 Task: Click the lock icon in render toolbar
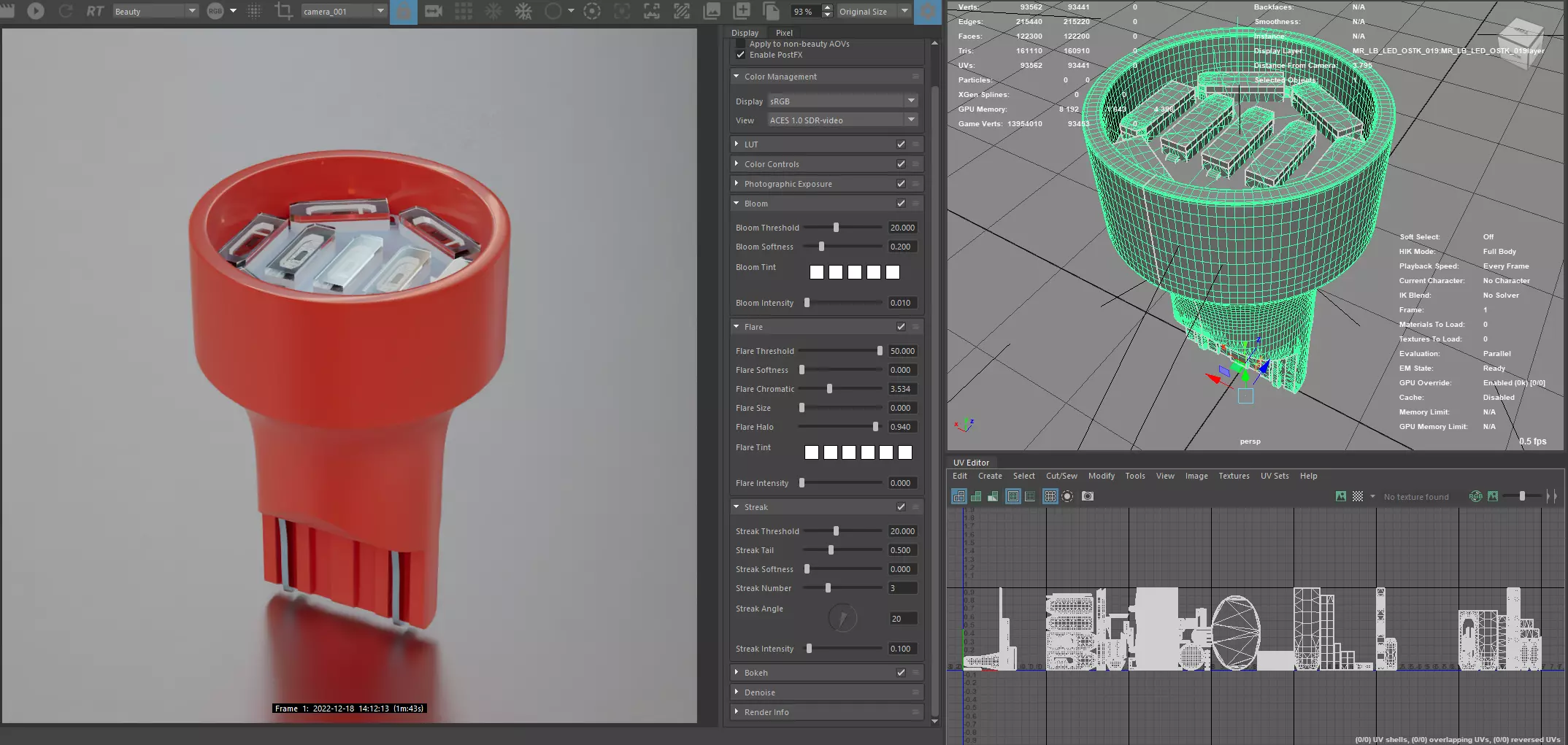(404, 11)
